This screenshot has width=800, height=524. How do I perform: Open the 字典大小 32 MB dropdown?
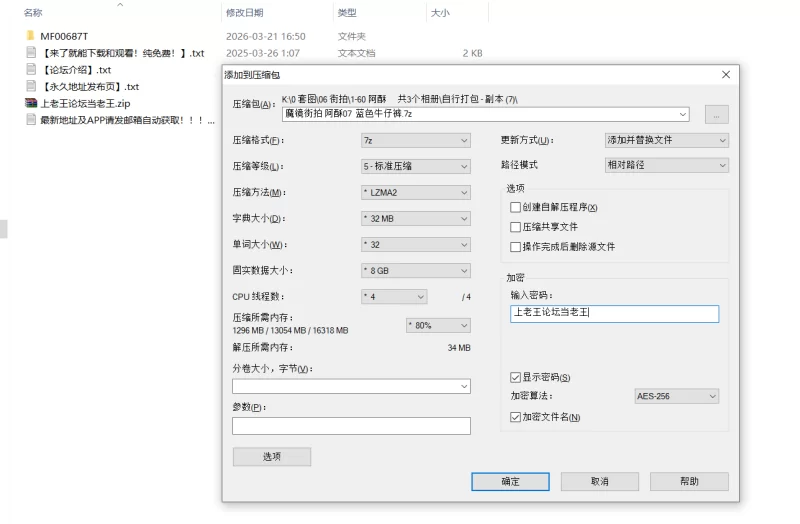[416, 218]
